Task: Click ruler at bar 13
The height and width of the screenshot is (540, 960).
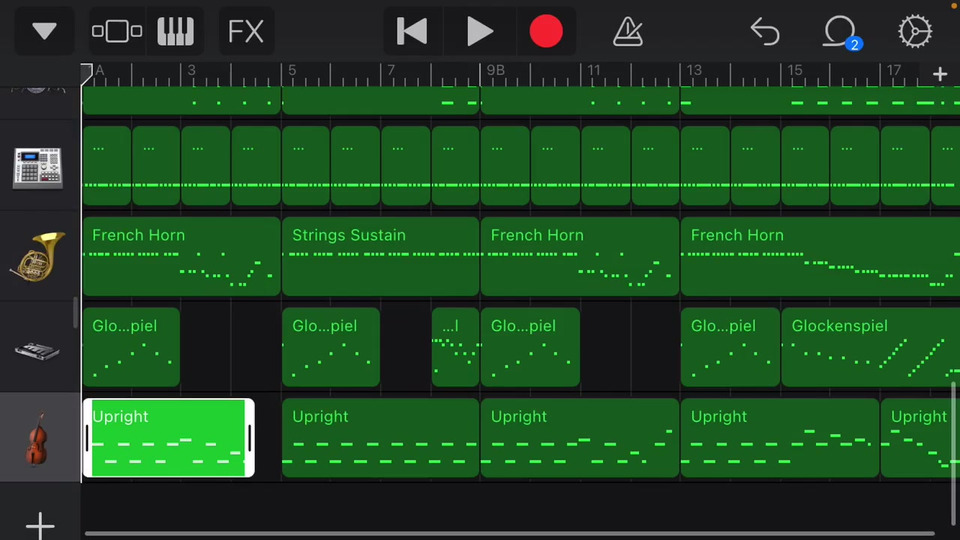Action: (694, 70)
